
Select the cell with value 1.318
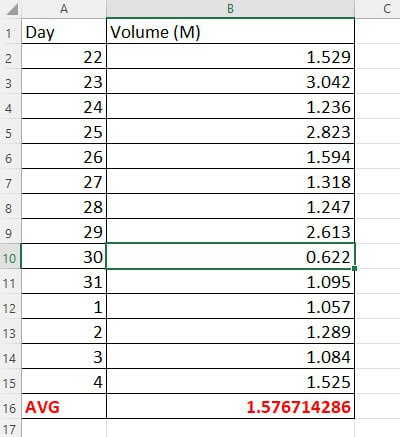[x=230, y=181]
